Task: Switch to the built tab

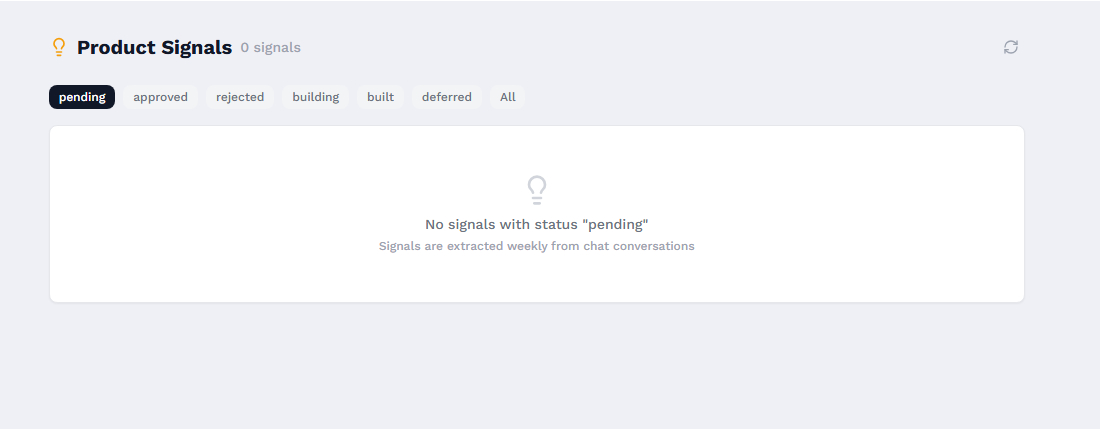Action: 380,97
